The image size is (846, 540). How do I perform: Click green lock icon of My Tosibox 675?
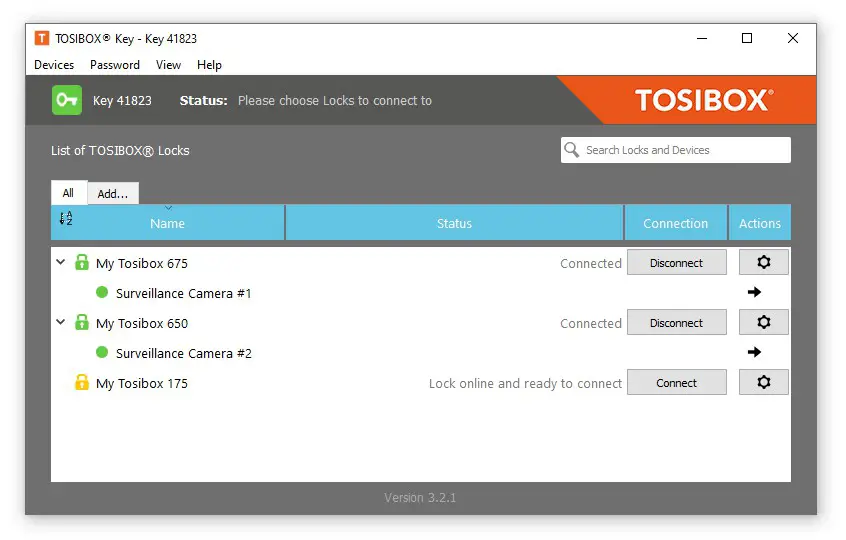81,262
